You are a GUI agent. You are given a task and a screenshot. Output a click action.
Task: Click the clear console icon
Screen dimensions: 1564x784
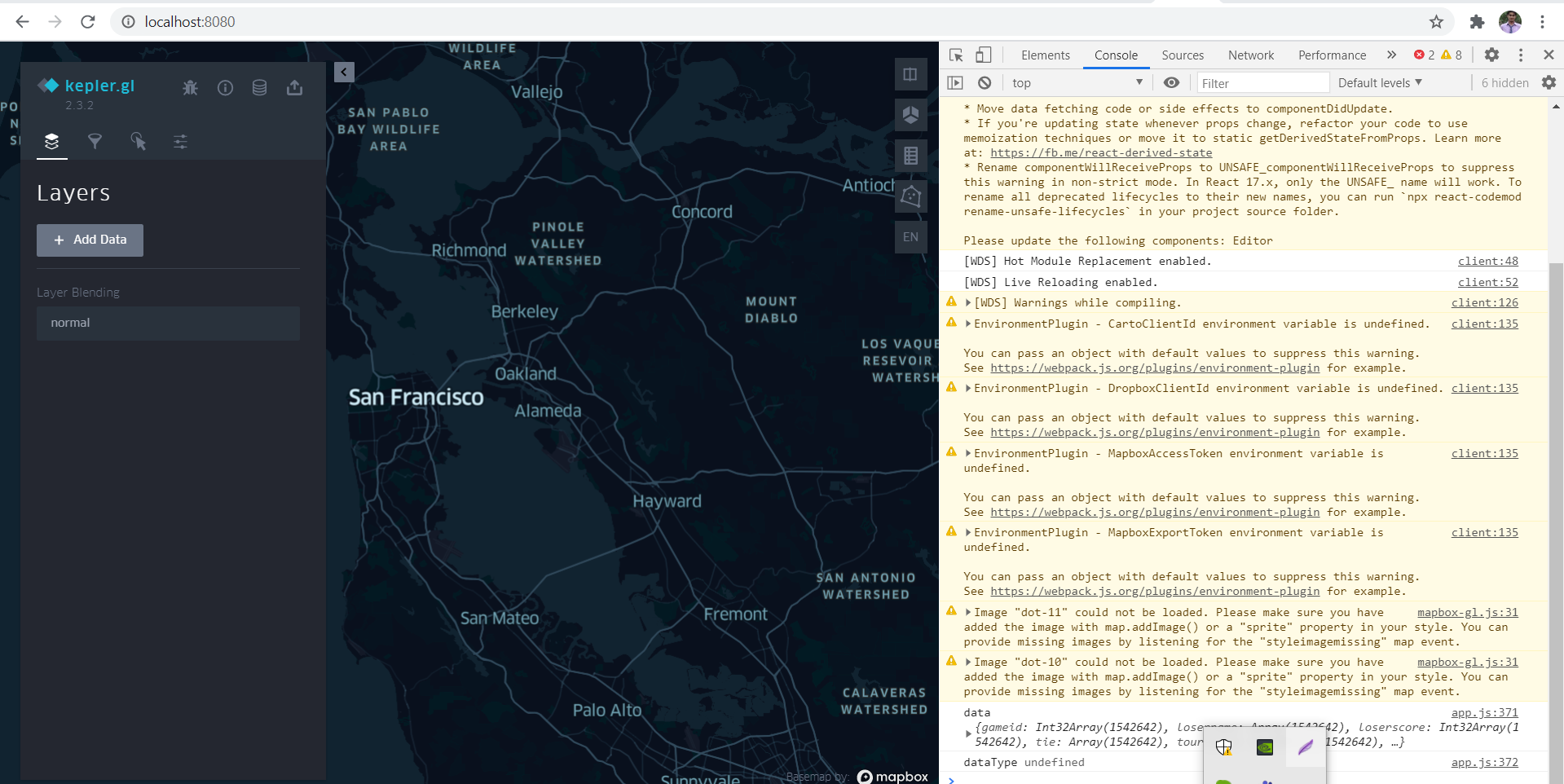tap(985, 82)
